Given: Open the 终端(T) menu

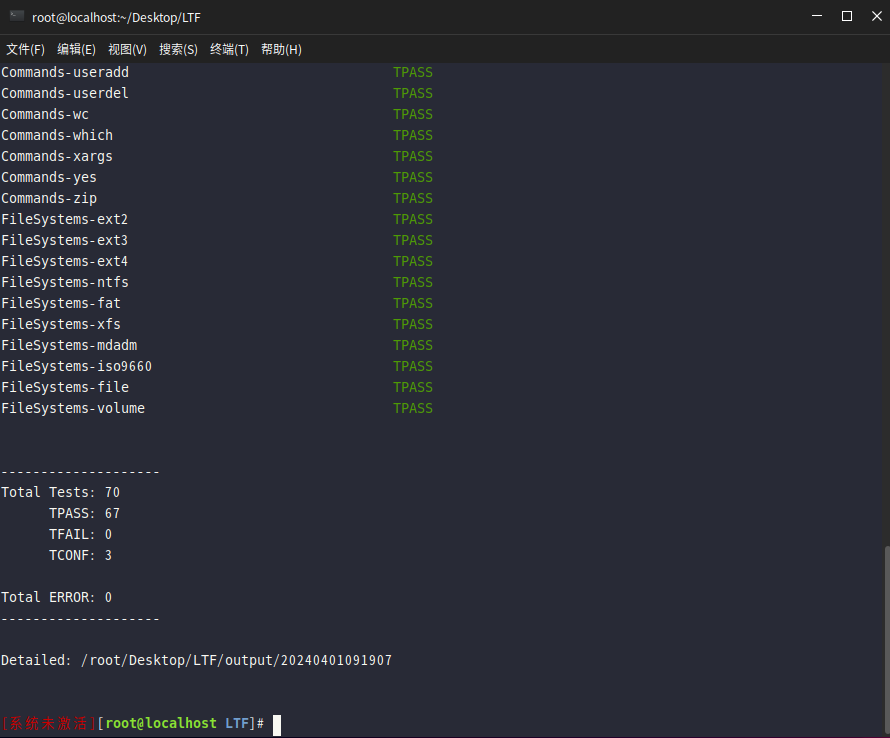Looking at the screenshot, I should point(229,49).
